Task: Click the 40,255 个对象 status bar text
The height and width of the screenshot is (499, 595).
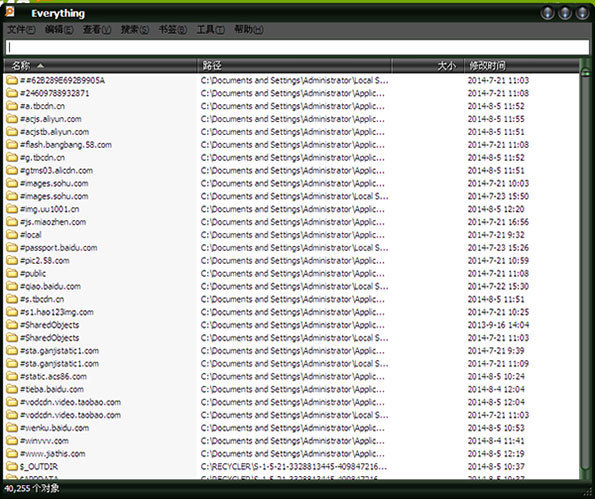Action: pyautogui.click(x=32, y=488)
